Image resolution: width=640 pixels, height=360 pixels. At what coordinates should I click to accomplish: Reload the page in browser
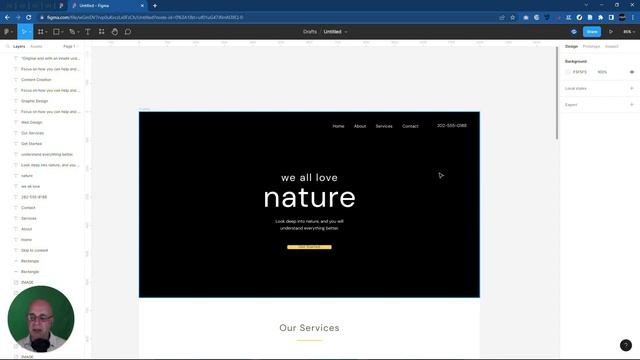(x=28, y=18)
